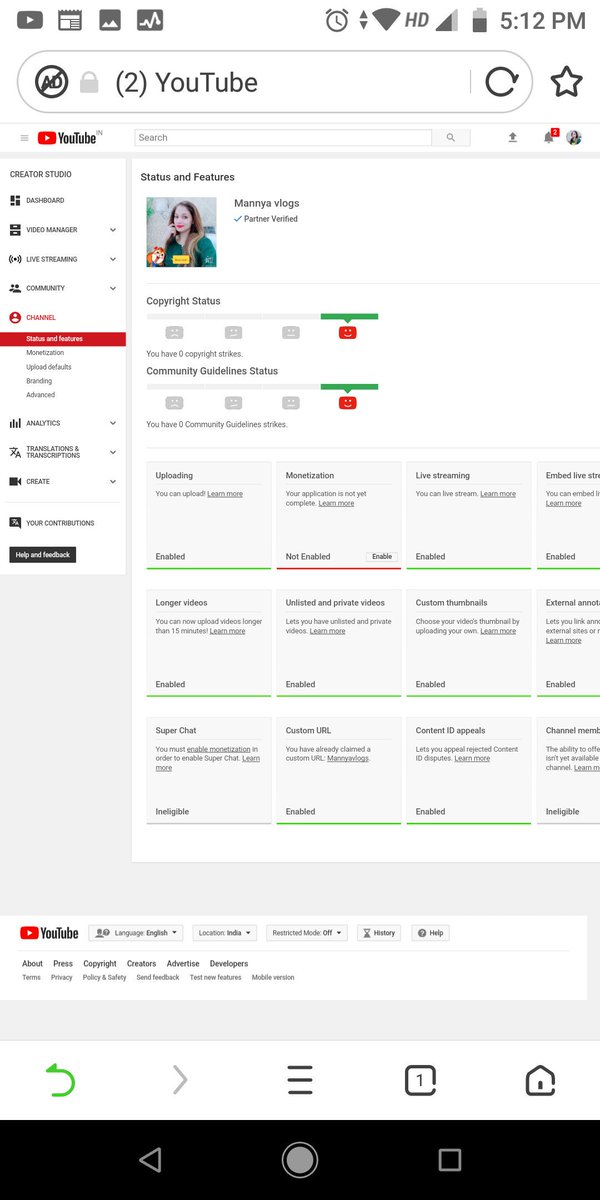Go back with green browser arrow
Viewport: 600px width, 1200px height.
(x=60, y=1080)
